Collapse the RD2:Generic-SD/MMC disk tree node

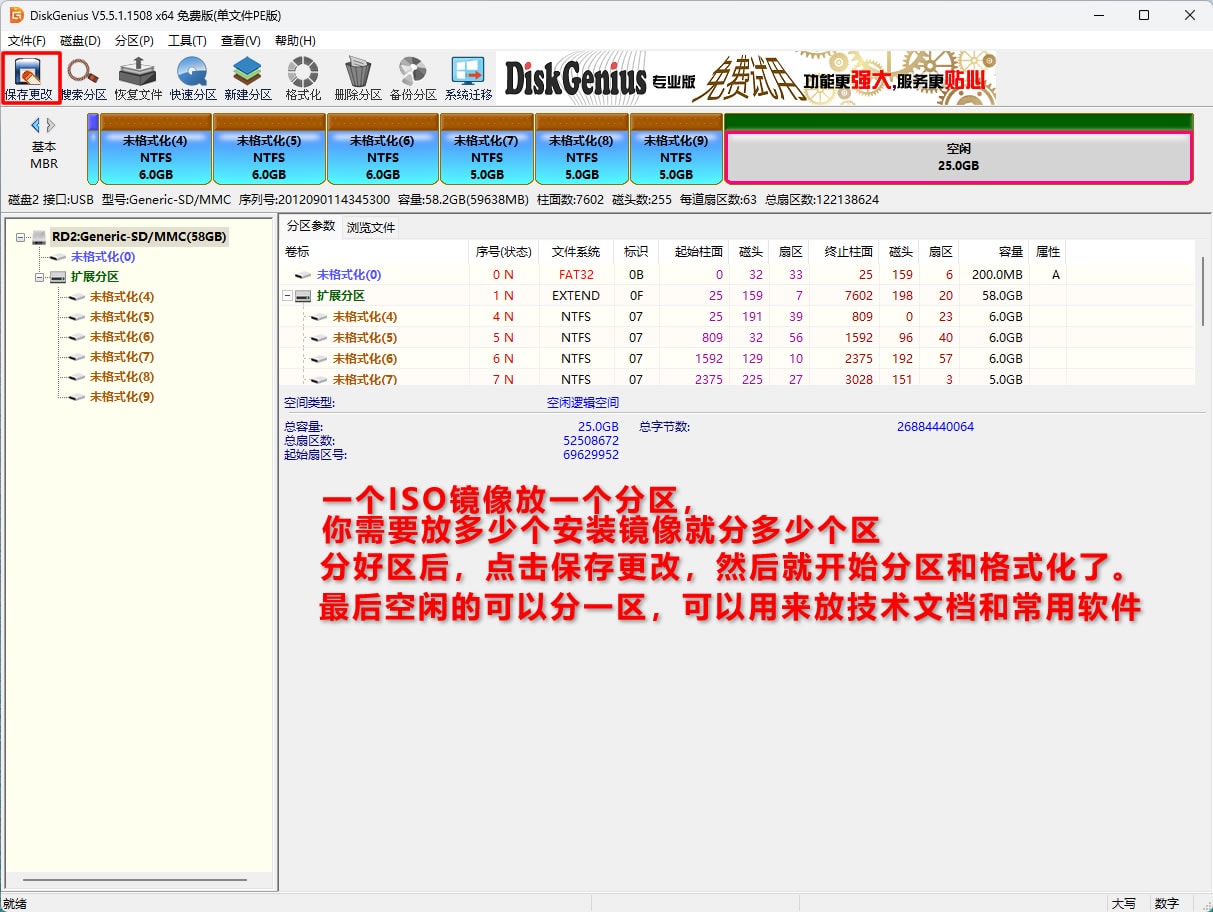click(21, 237)
